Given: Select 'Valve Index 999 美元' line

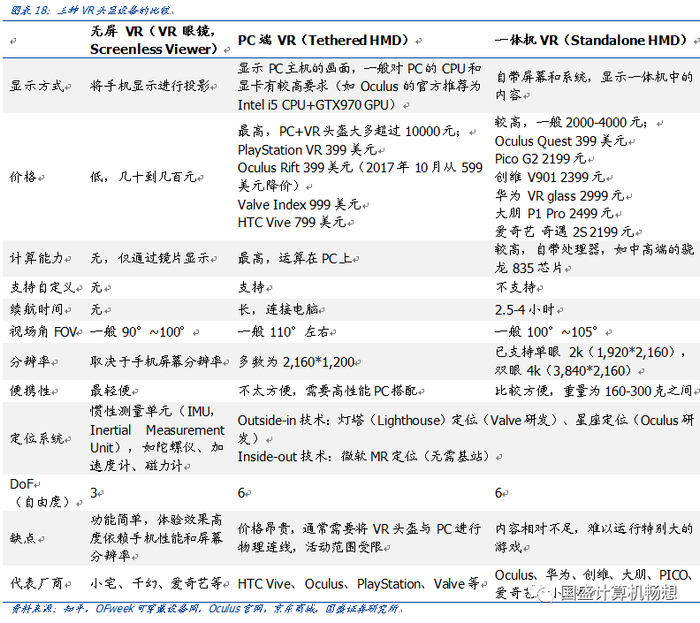Looking at the screenshot, I should (299, 204).
